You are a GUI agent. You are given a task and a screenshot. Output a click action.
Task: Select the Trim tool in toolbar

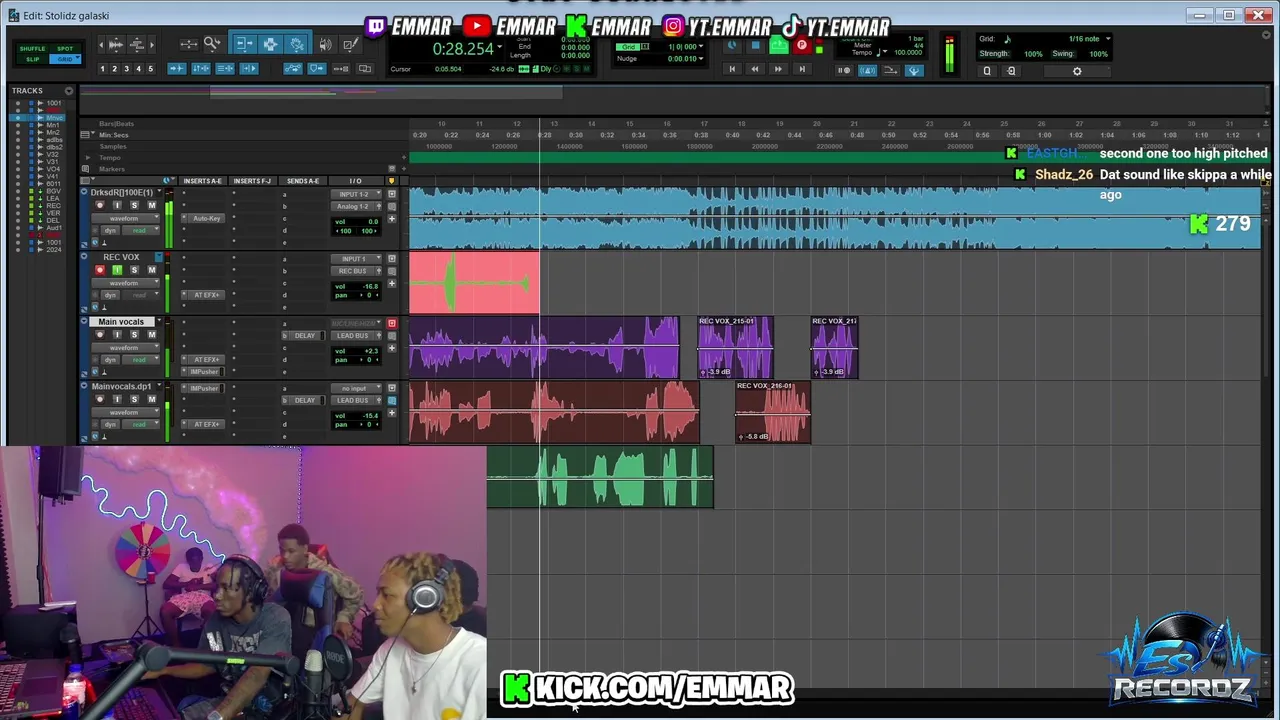(x=245, y=44)
